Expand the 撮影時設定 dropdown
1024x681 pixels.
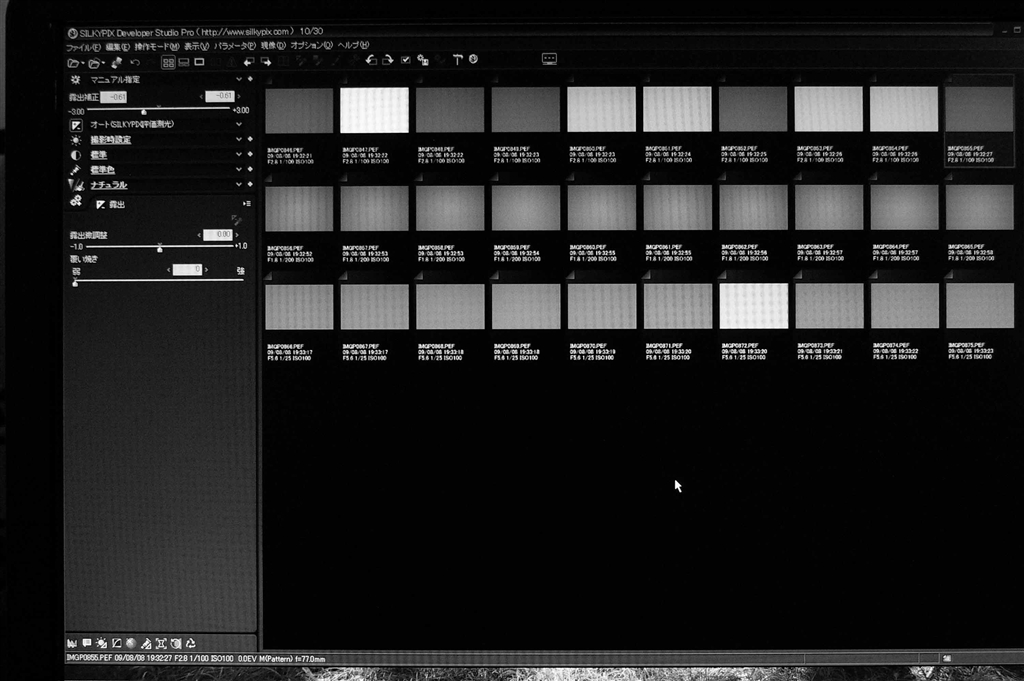[238, 139]
